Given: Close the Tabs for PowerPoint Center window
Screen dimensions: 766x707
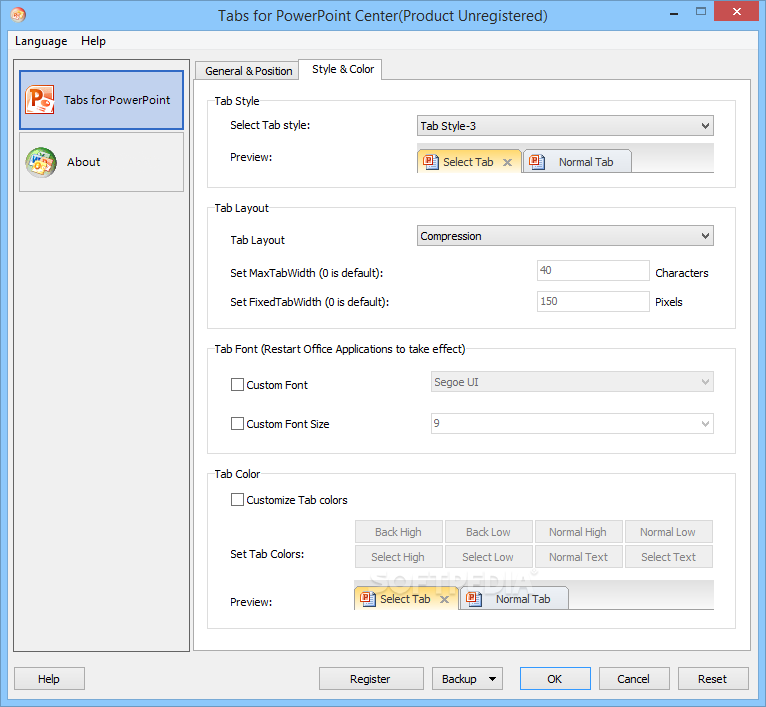Looking at the screenshot, I should (x=736, y=11).
